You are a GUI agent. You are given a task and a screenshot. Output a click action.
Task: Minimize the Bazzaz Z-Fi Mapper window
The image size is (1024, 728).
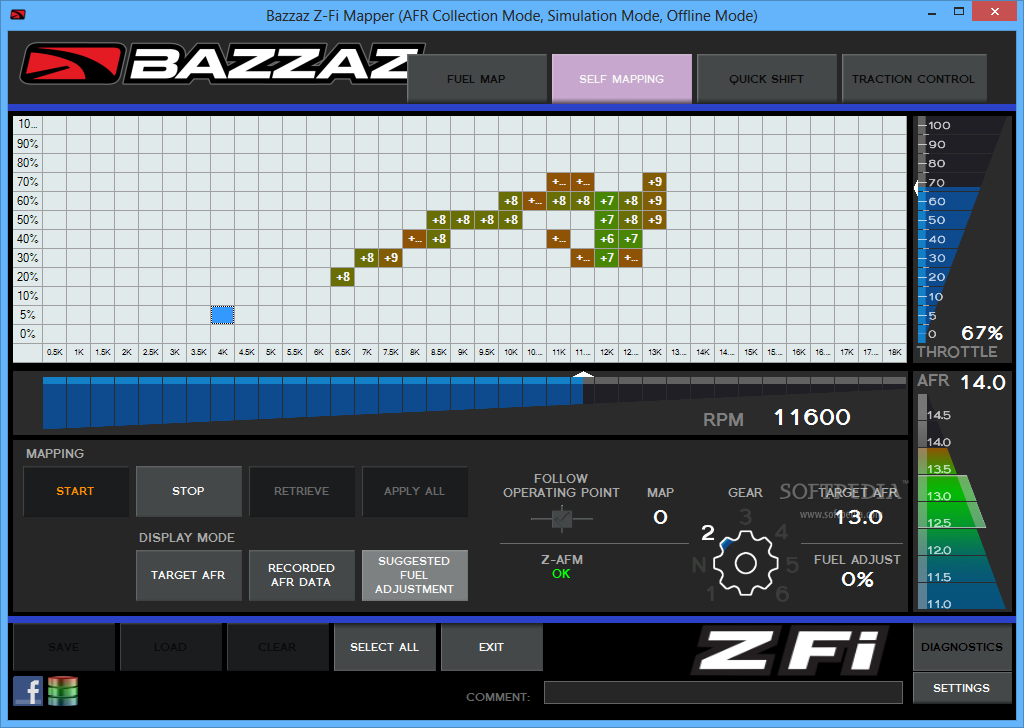click(931, 12)
